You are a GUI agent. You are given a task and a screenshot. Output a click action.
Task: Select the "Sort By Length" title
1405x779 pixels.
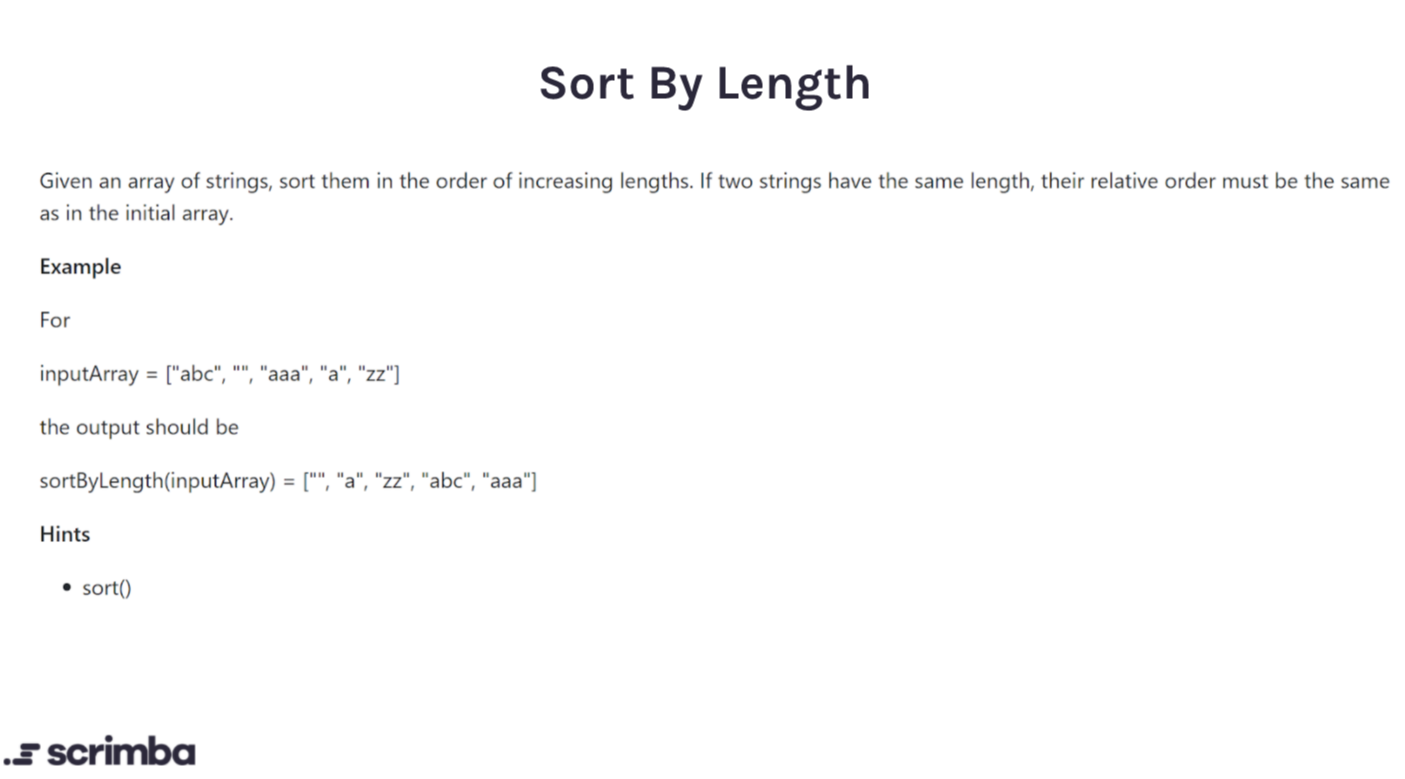tap(704, 82)
